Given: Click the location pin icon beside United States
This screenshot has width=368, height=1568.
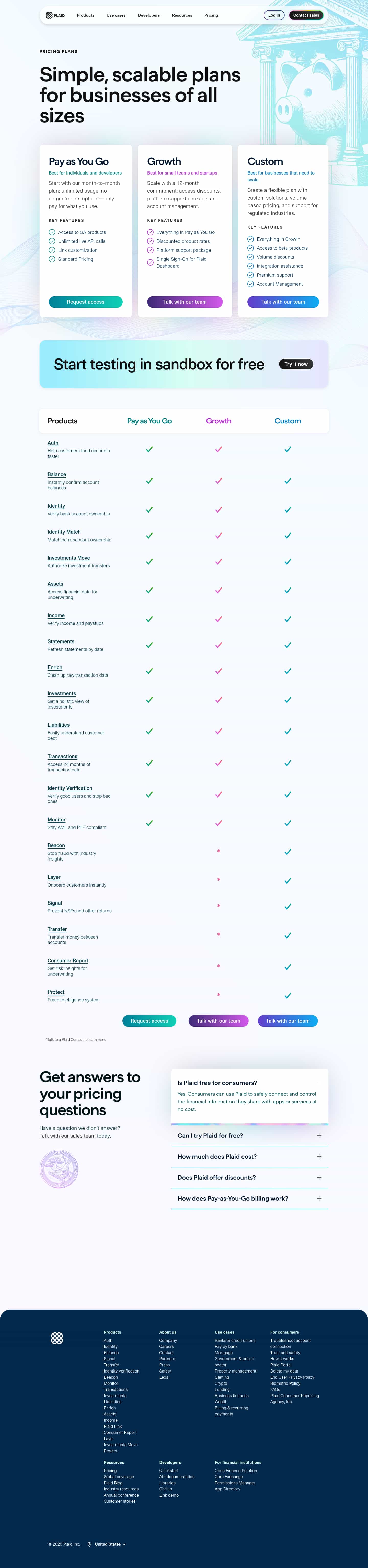Looking at the screenshot, I should click(89, 1544).
